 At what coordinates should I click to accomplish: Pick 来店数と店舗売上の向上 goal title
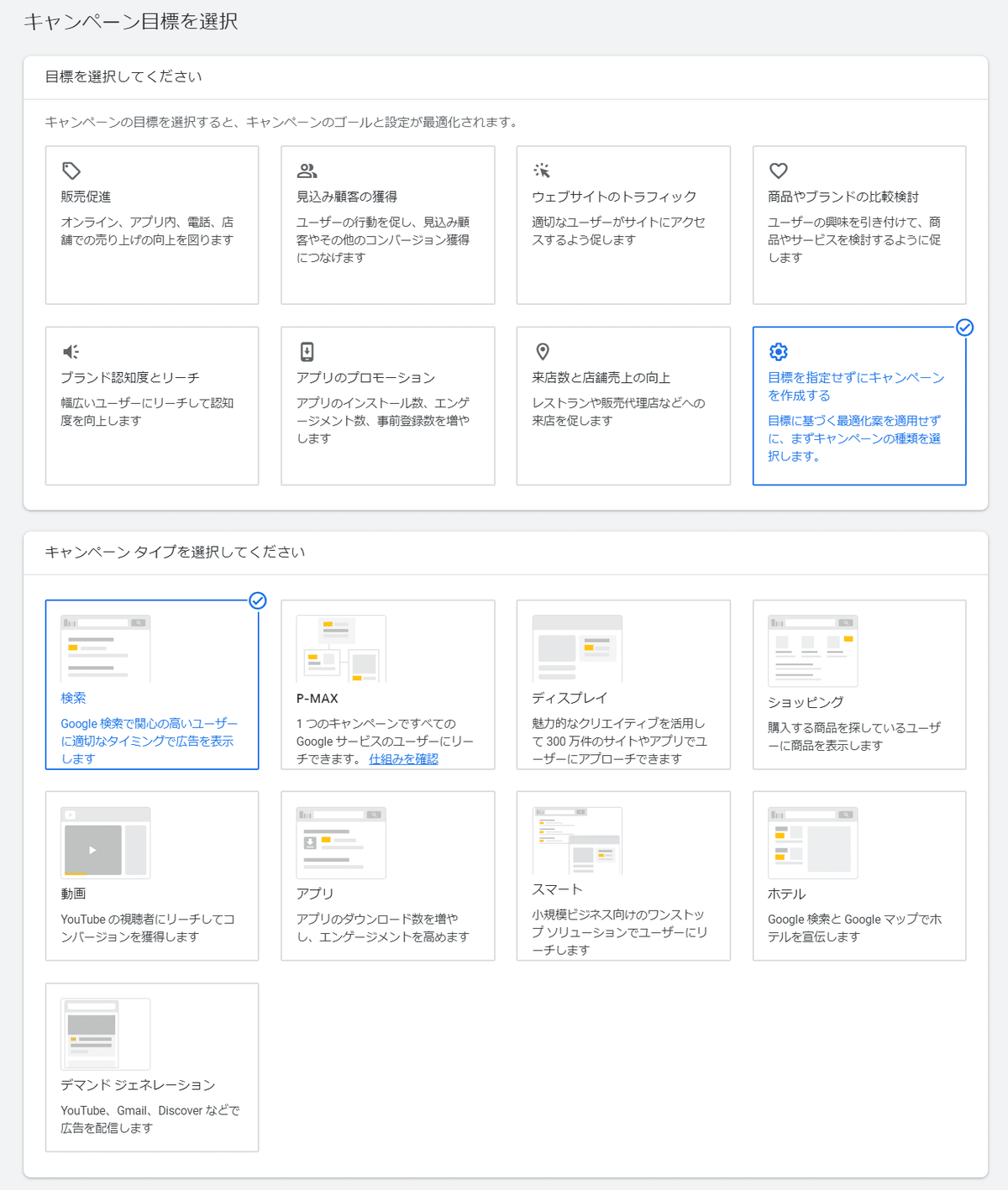pos(601,377)
